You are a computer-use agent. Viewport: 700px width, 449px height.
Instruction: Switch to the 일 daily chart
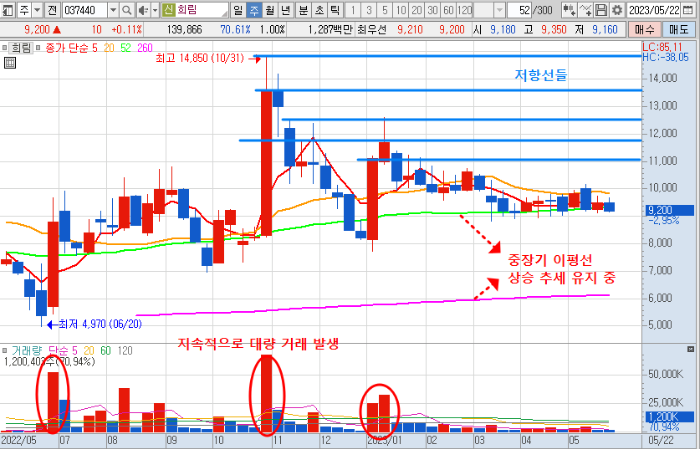238,10
